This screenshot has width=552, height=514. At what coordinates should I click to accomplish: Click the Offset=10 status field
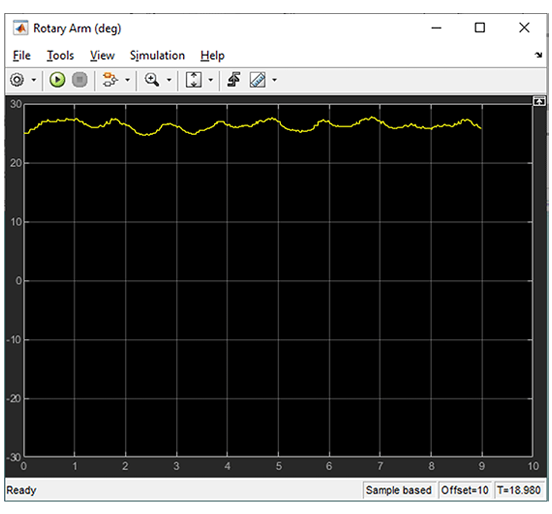pos(465,490)
